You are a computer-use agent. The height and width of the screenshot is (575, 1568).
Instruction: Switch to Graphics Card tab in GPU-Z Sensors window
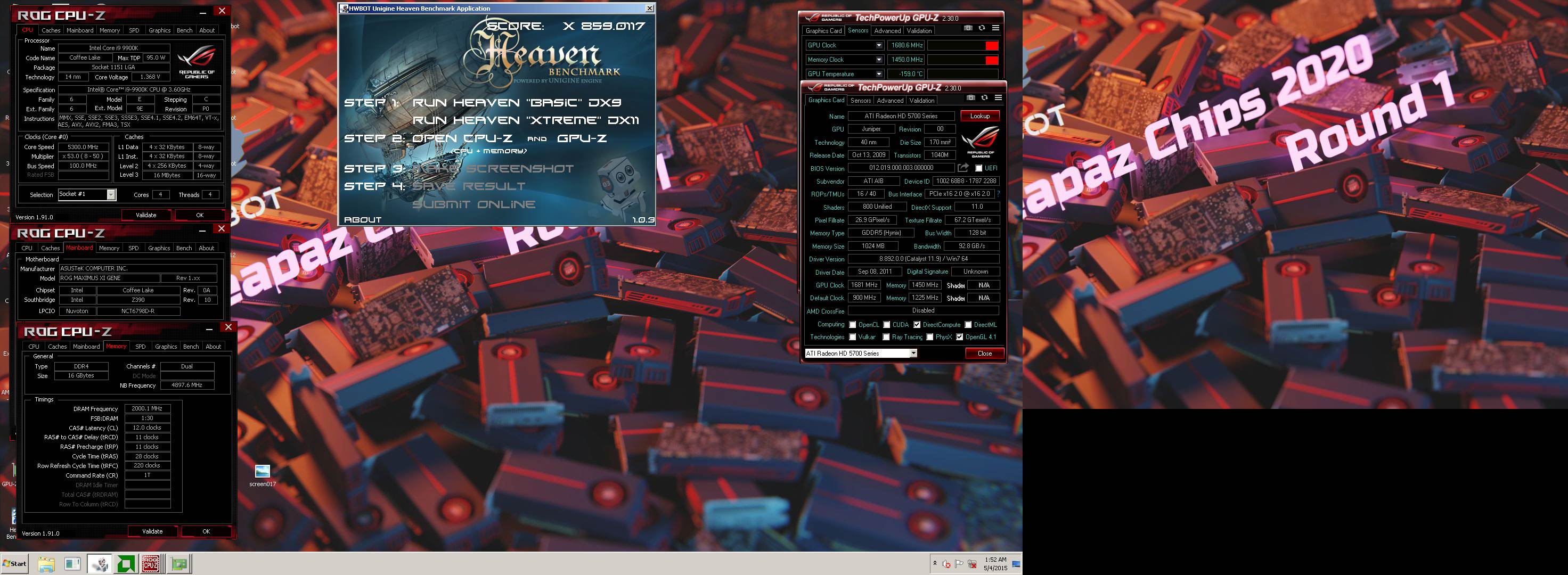[x=823, y=30]
